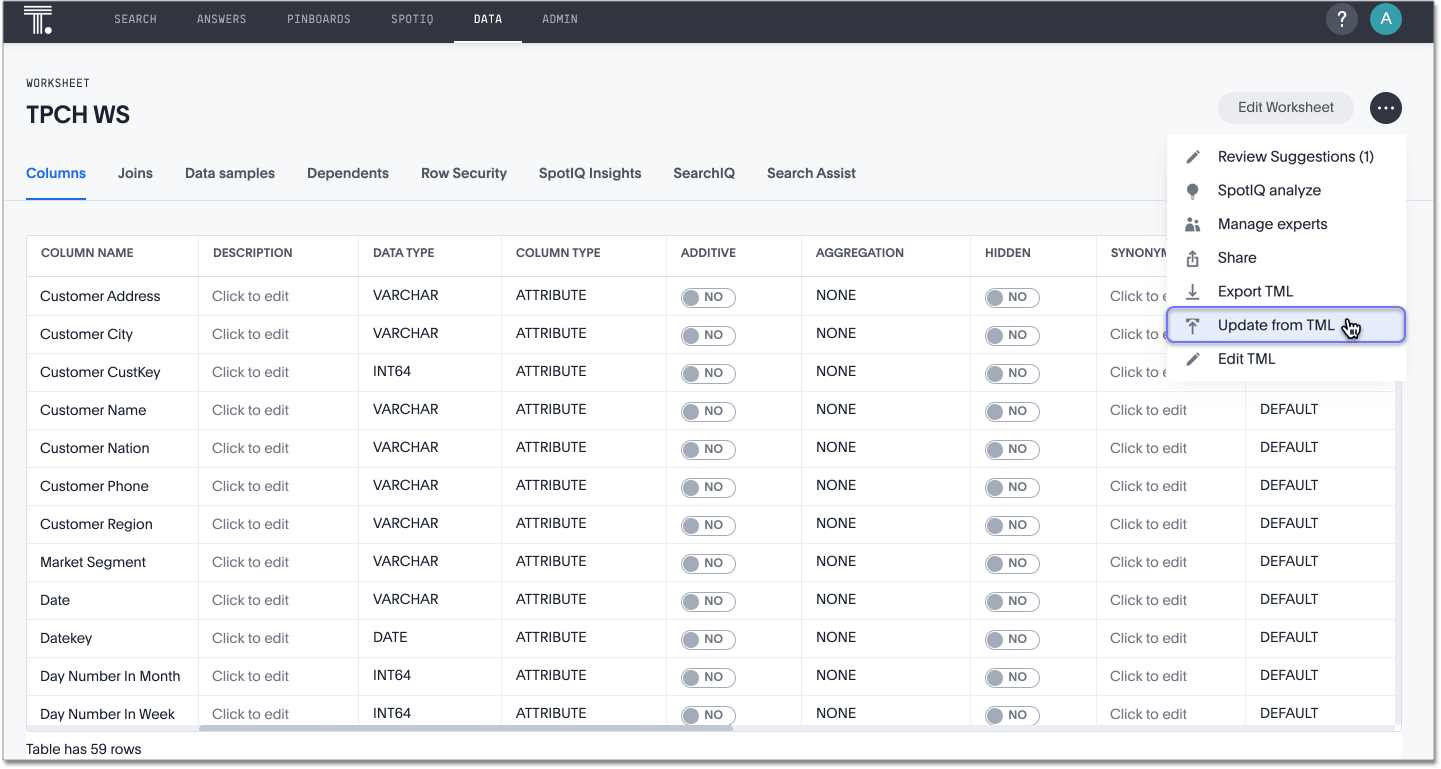Open Data Type dropdown for Customer CustKey
The width and height of the screenshot is (1441, 769).
(392, 372)
